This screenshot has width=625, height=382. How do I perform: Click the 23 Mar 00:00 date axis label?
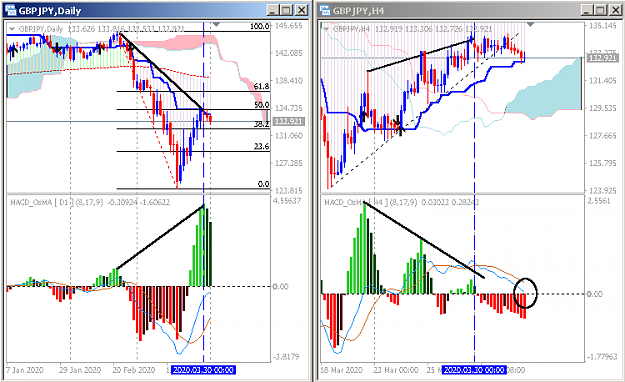pyautogui.click(x=396, y=370)
